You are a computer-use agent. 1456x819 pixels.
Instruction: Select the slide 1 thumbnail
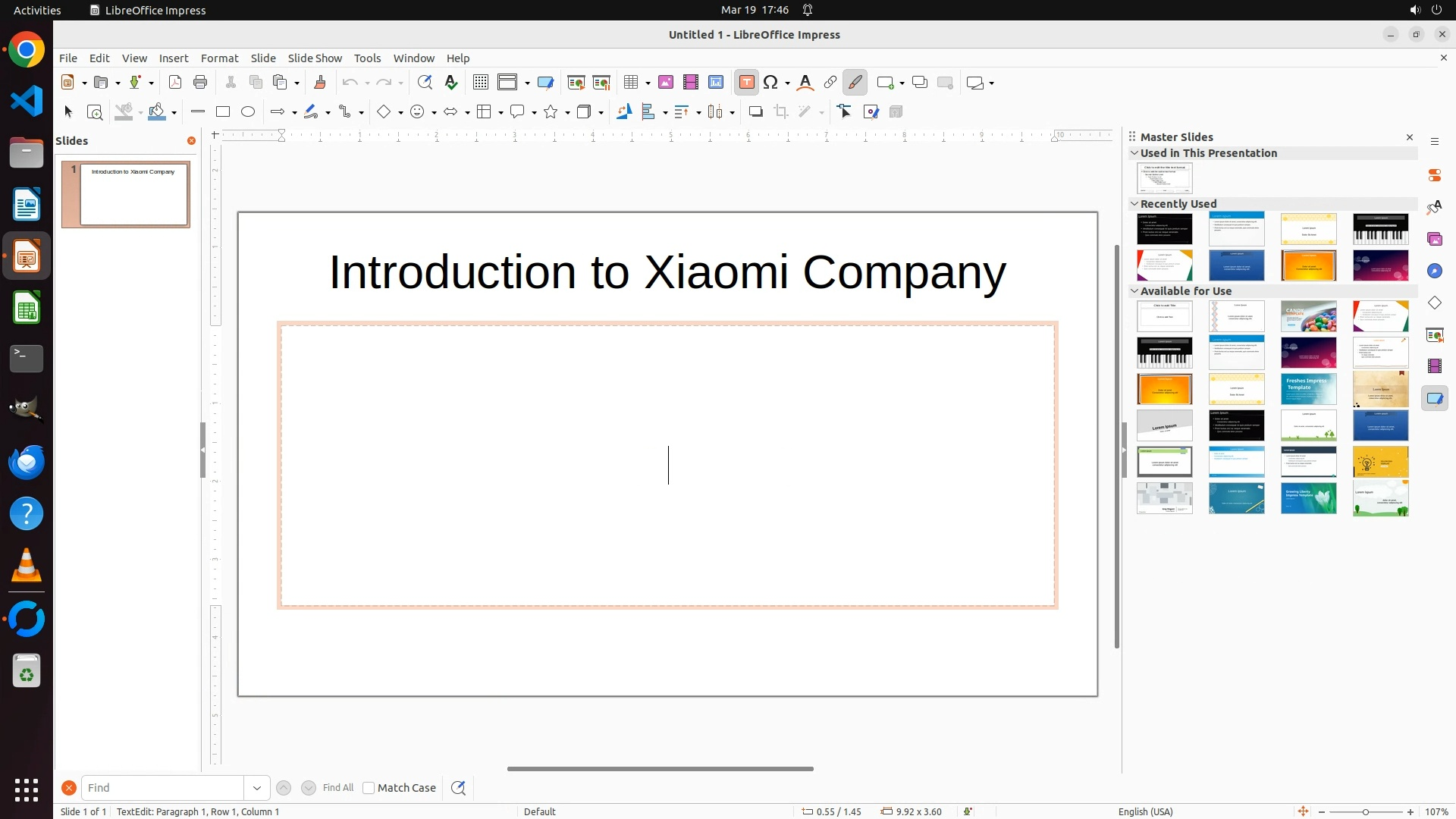pyautogui.click(x=133, y=194)
